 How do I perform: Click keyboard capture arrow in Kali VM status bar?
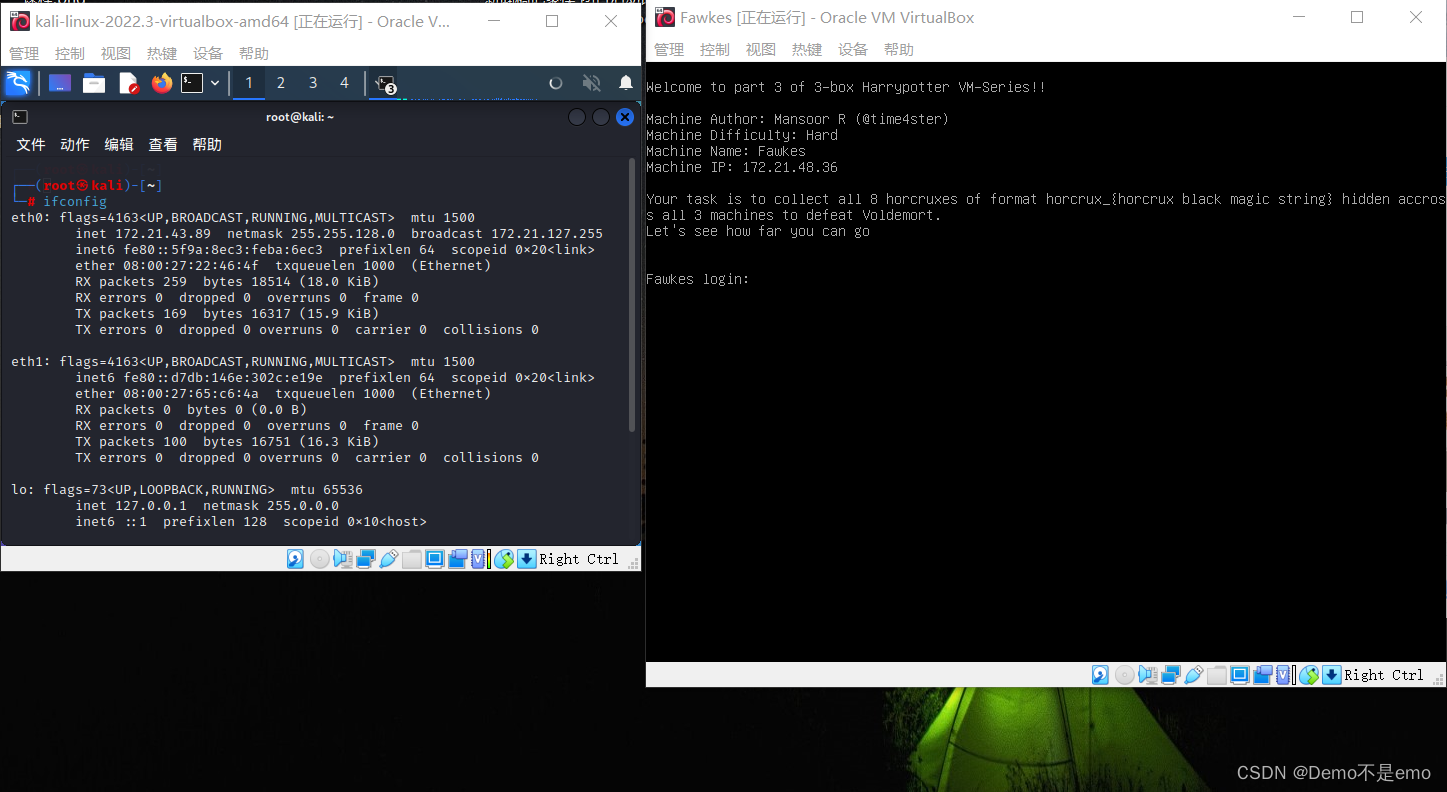(x=527, y=559)
